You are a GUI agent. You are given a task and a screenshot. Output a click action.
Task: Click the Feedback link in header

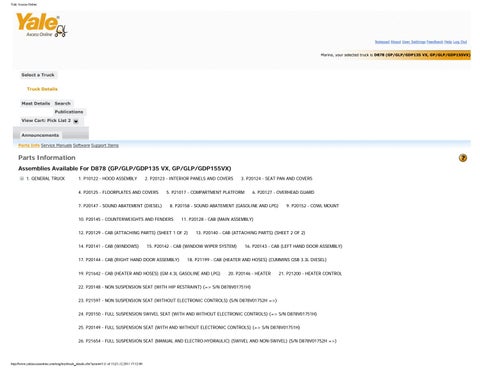[x=435, y=42]
